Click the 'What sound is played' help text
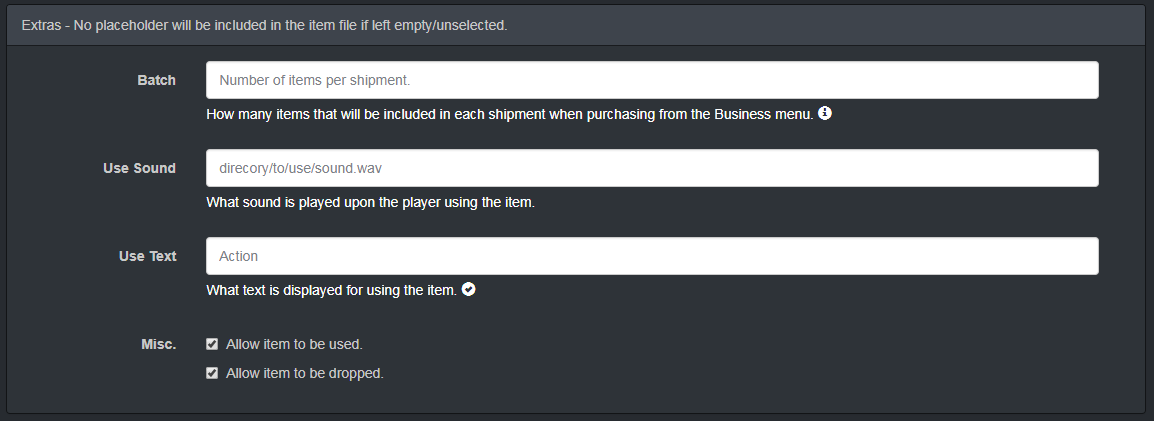This screenshot has height=421, width=1154. pos(370,202)
